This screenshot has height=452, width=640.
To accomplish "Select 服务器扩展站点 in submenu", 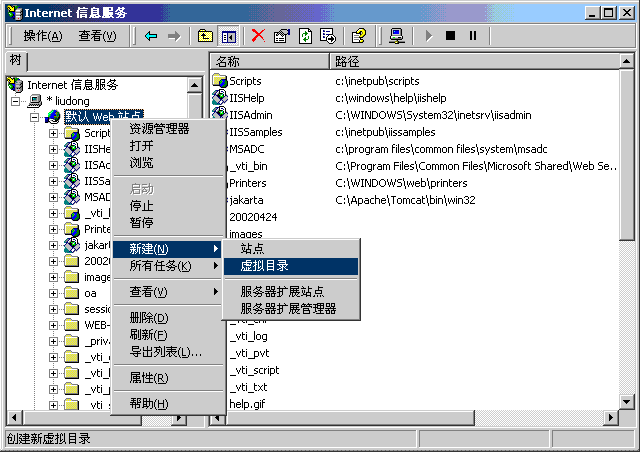I will point(291,292).
